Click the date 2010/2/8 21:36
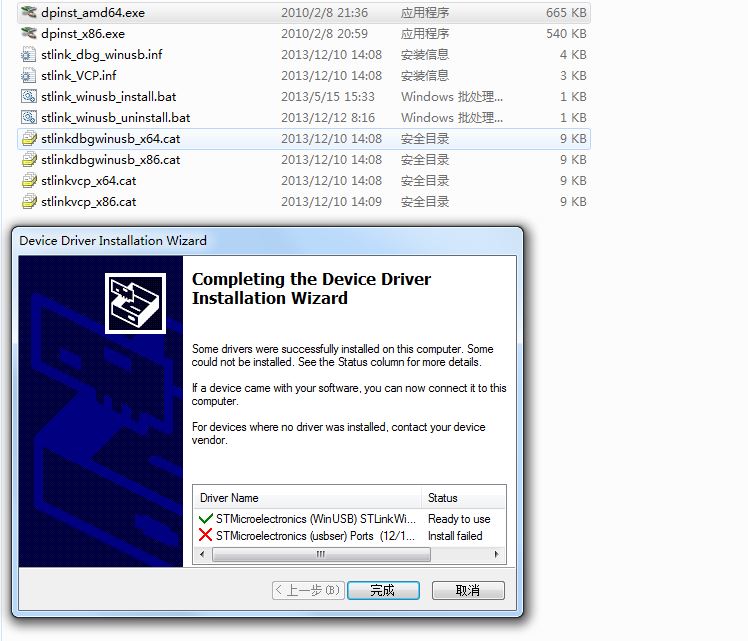748x641 pixels. pyautogui.click(x=324, y=13)
